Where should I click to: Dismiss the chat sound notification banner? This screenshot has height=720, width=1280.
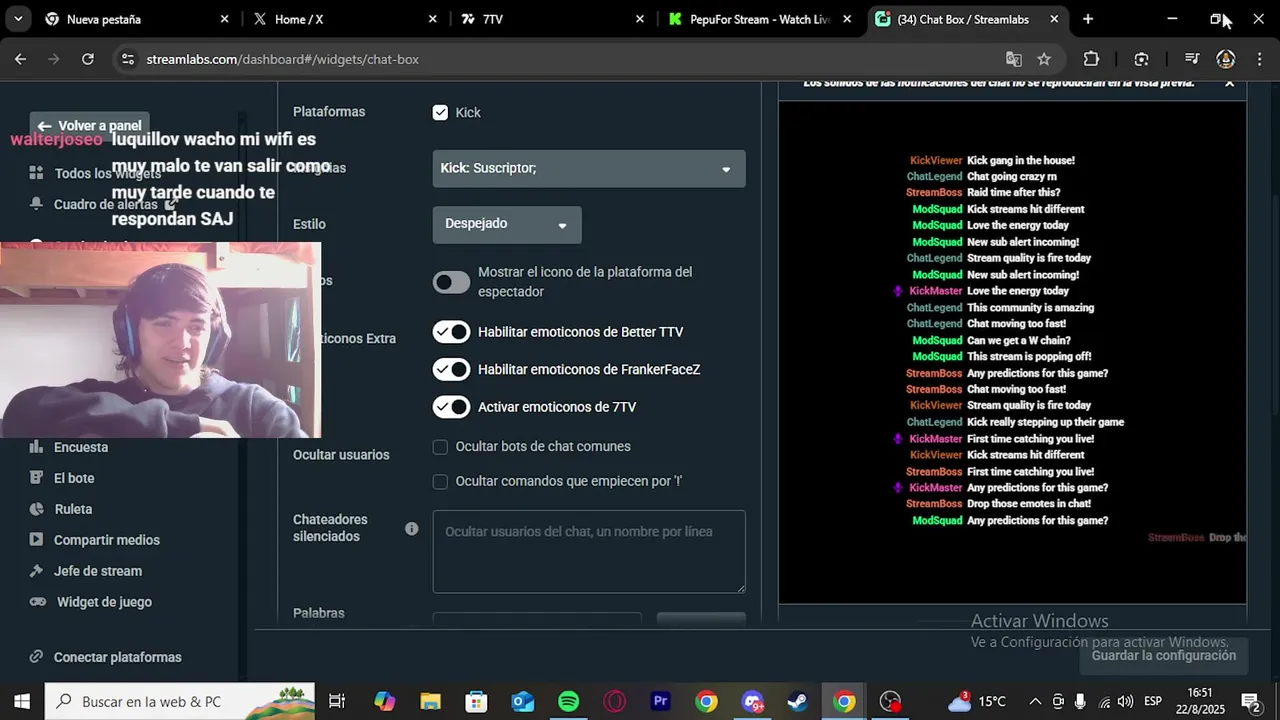tap(1230, 83)
